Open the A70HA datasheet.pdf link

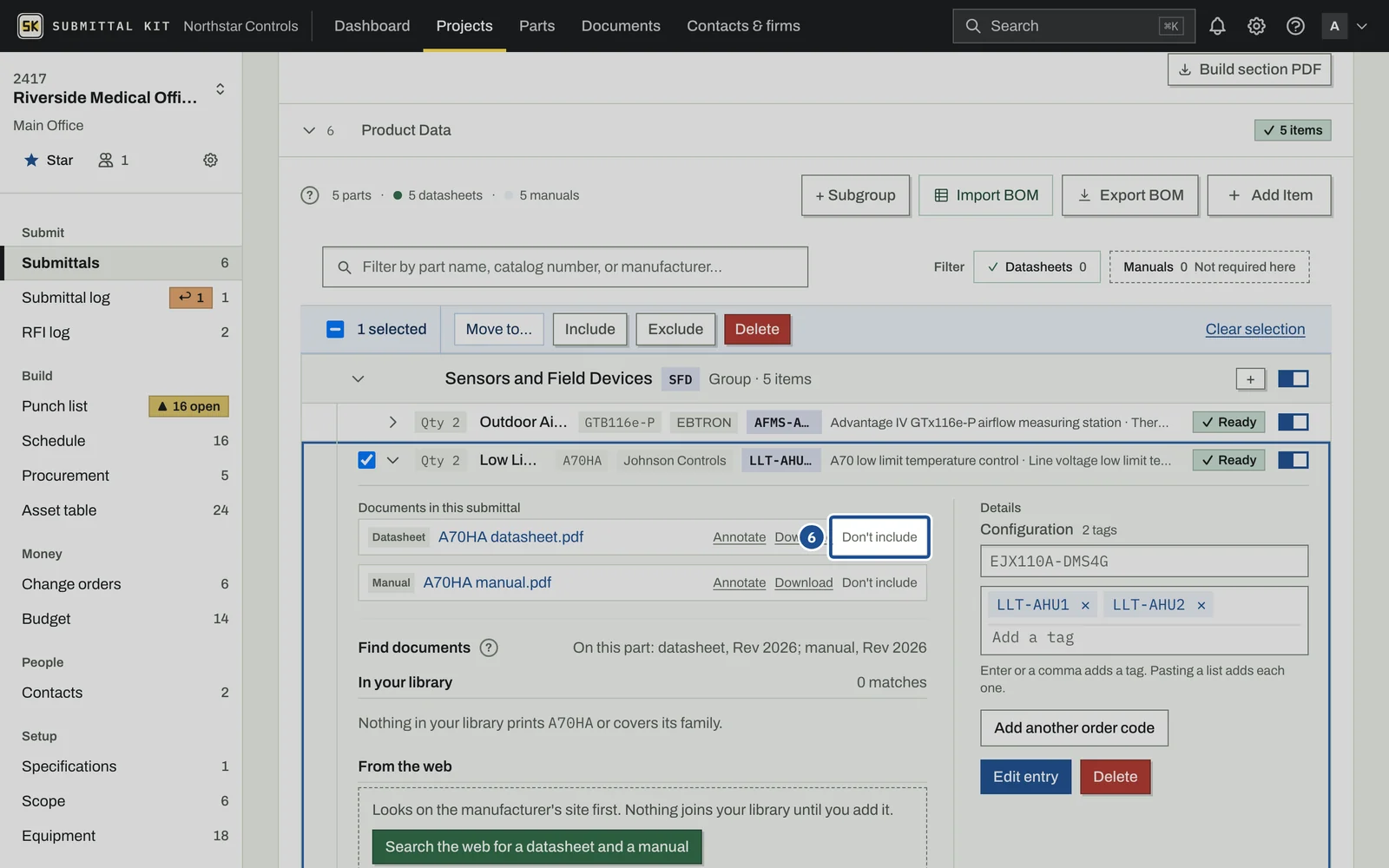[x=510, y=537]
